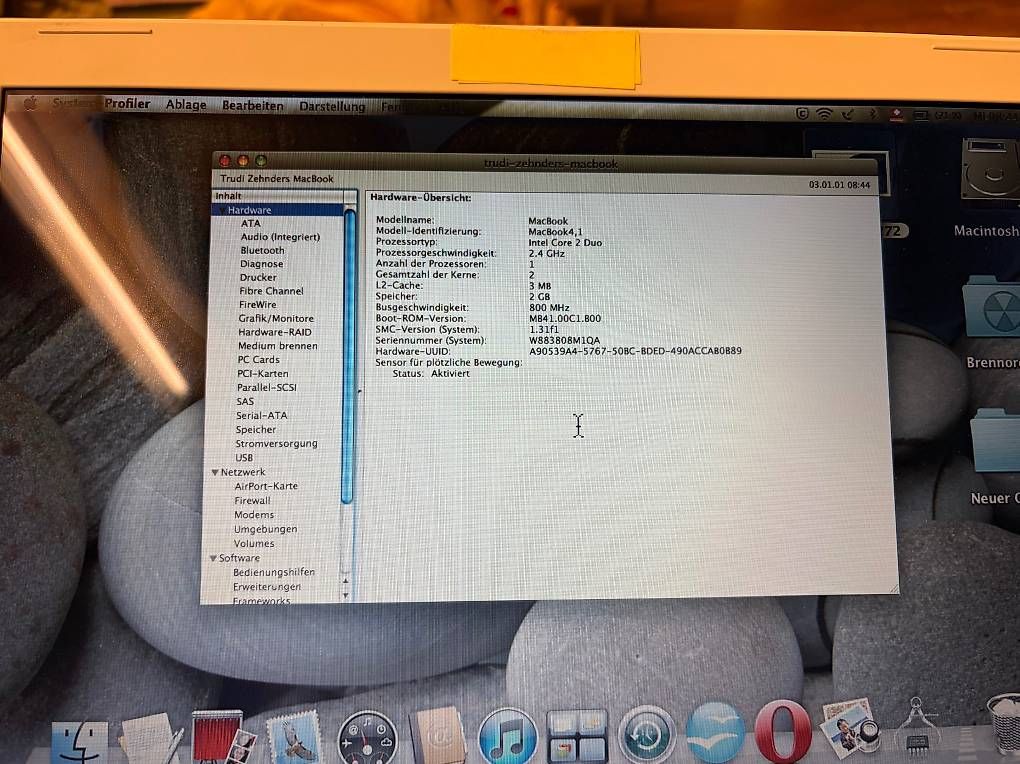Open the Ablage menu
The image size is (1020, 764).
click(x=186, y=105)
